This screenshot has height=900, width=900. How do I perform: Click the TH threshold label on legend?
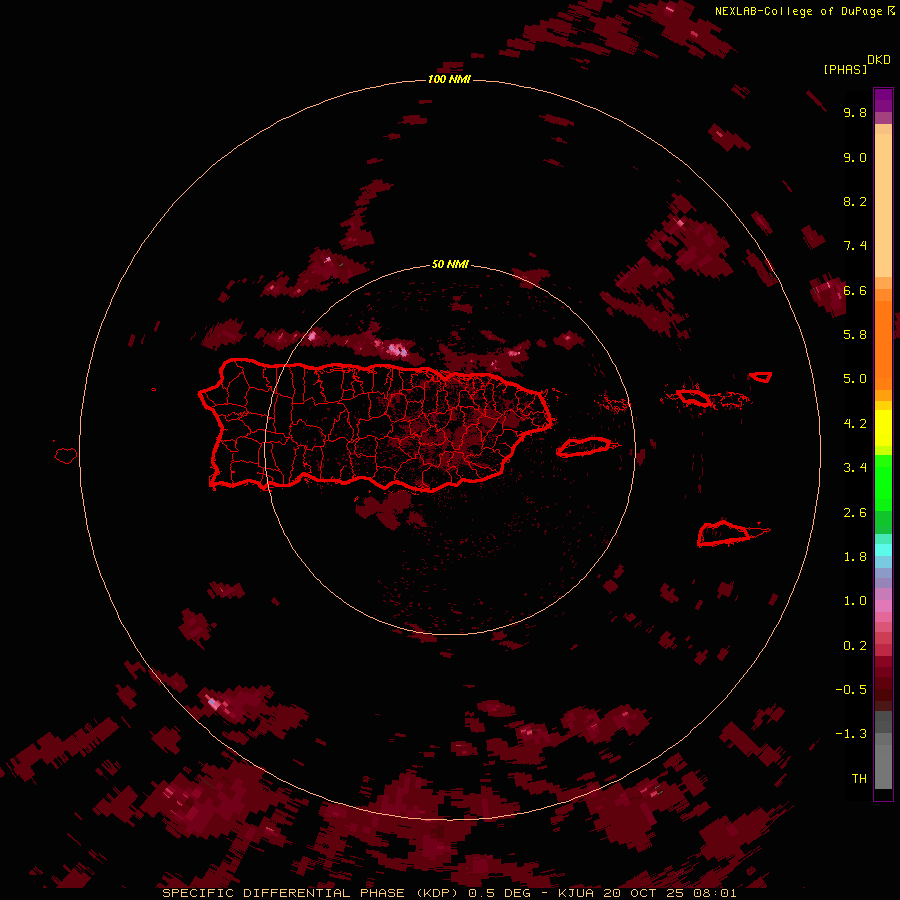tap(859, 779)
